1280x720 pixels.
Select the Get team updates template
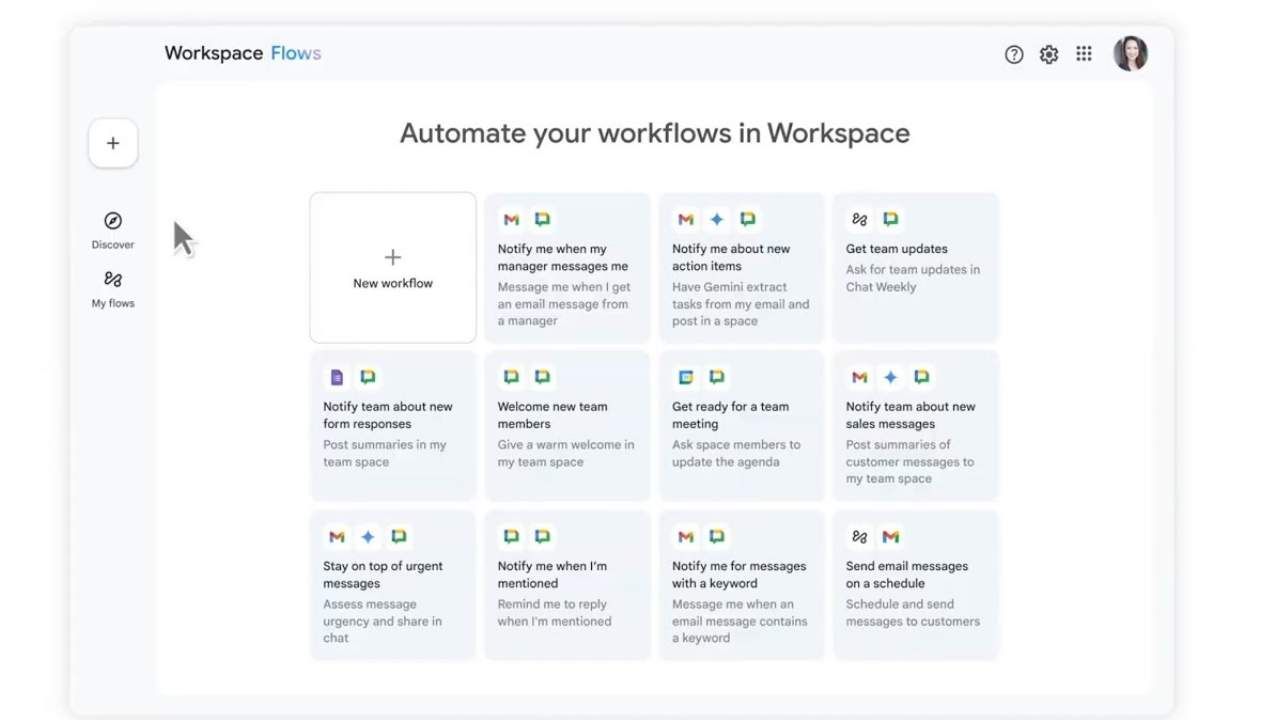pyautogui.click(x=914, y=267)
